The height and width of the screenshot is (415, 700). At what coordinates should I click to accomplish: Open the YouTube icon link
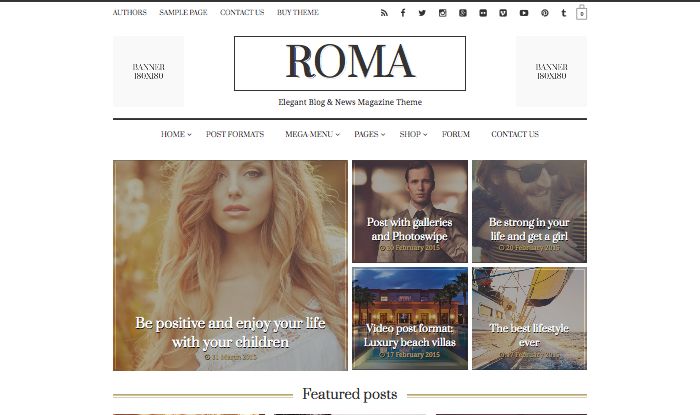point(524,13)
